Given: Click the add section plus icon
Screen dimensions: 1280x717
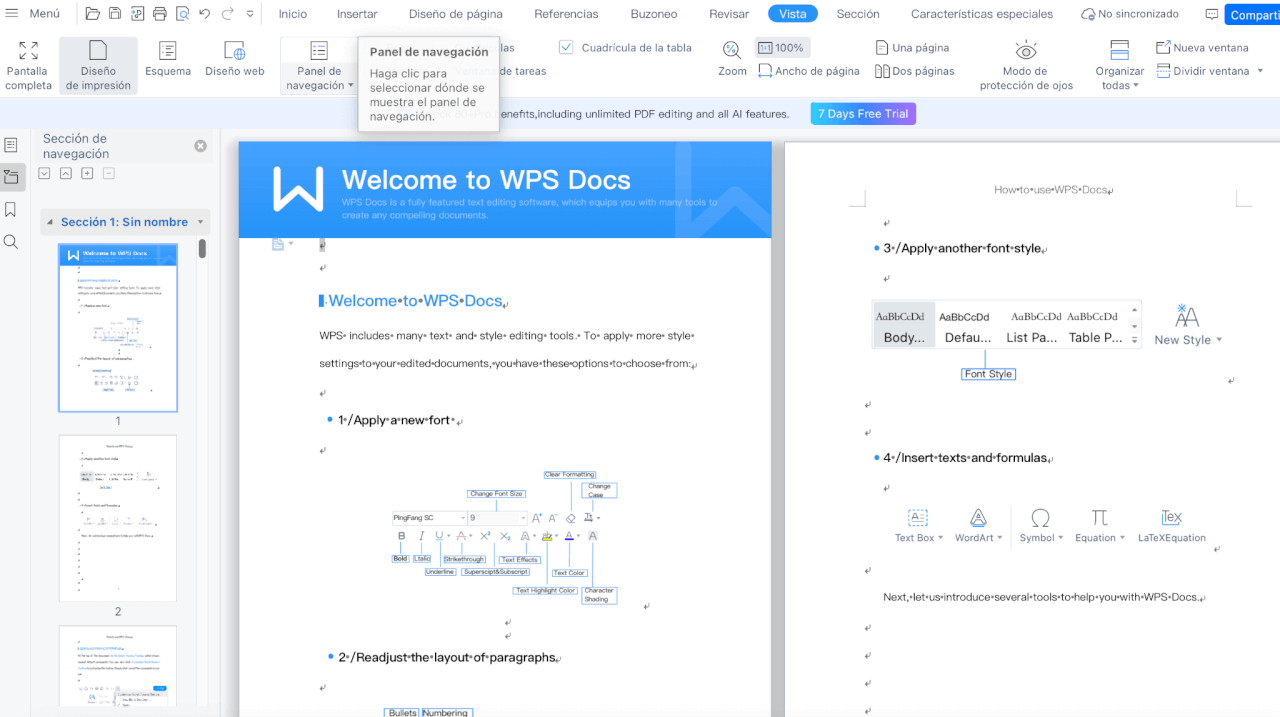Looking at the screenshot, I should (87, 173).
